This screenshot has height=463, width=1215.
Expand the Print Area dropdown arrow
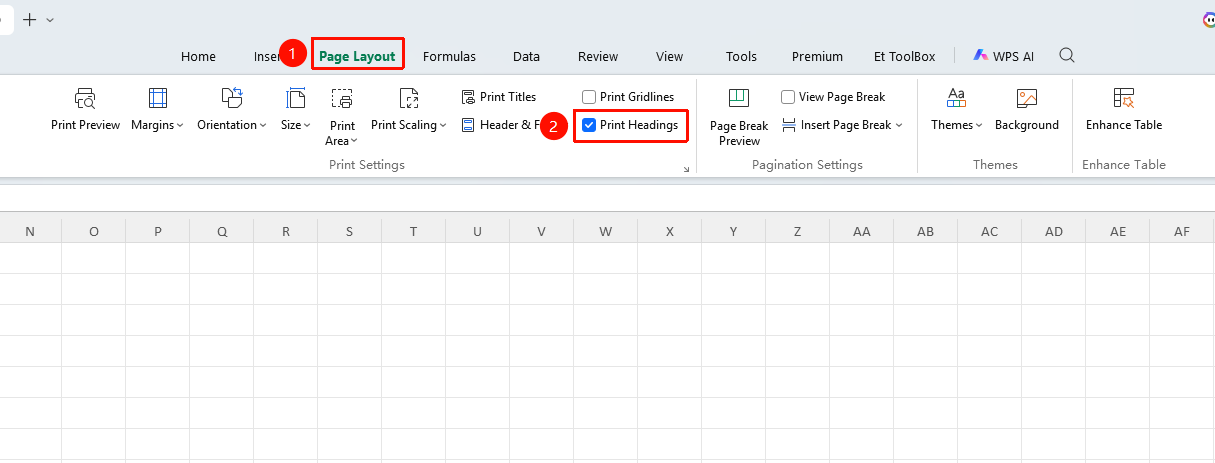354,141
